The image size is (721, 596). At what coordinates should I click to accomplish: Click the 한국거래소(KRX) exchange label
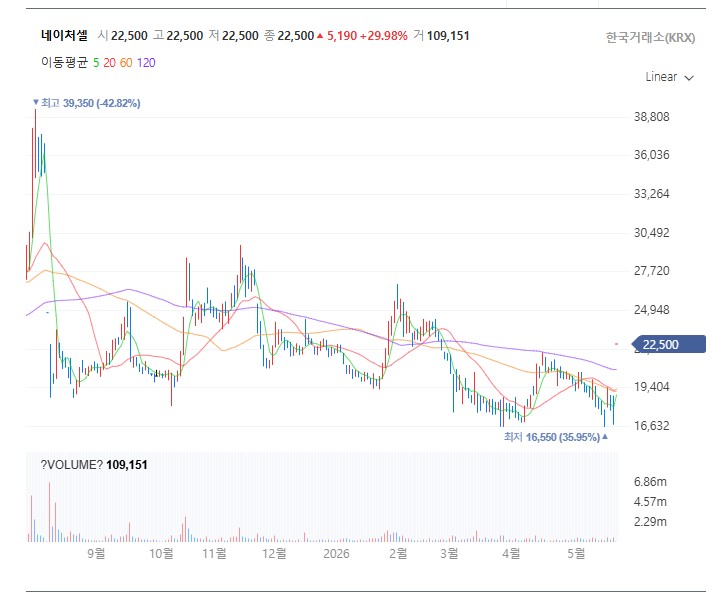[650, 38]
